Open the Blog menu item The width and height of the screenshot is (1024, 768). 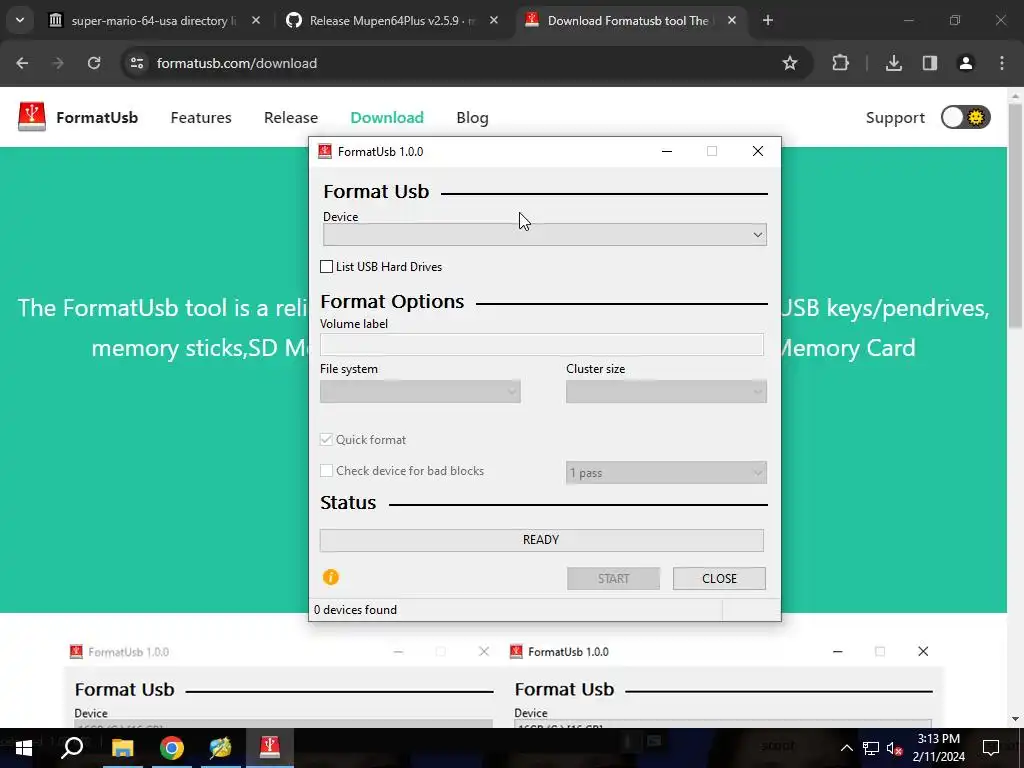[x=472, y=118]
